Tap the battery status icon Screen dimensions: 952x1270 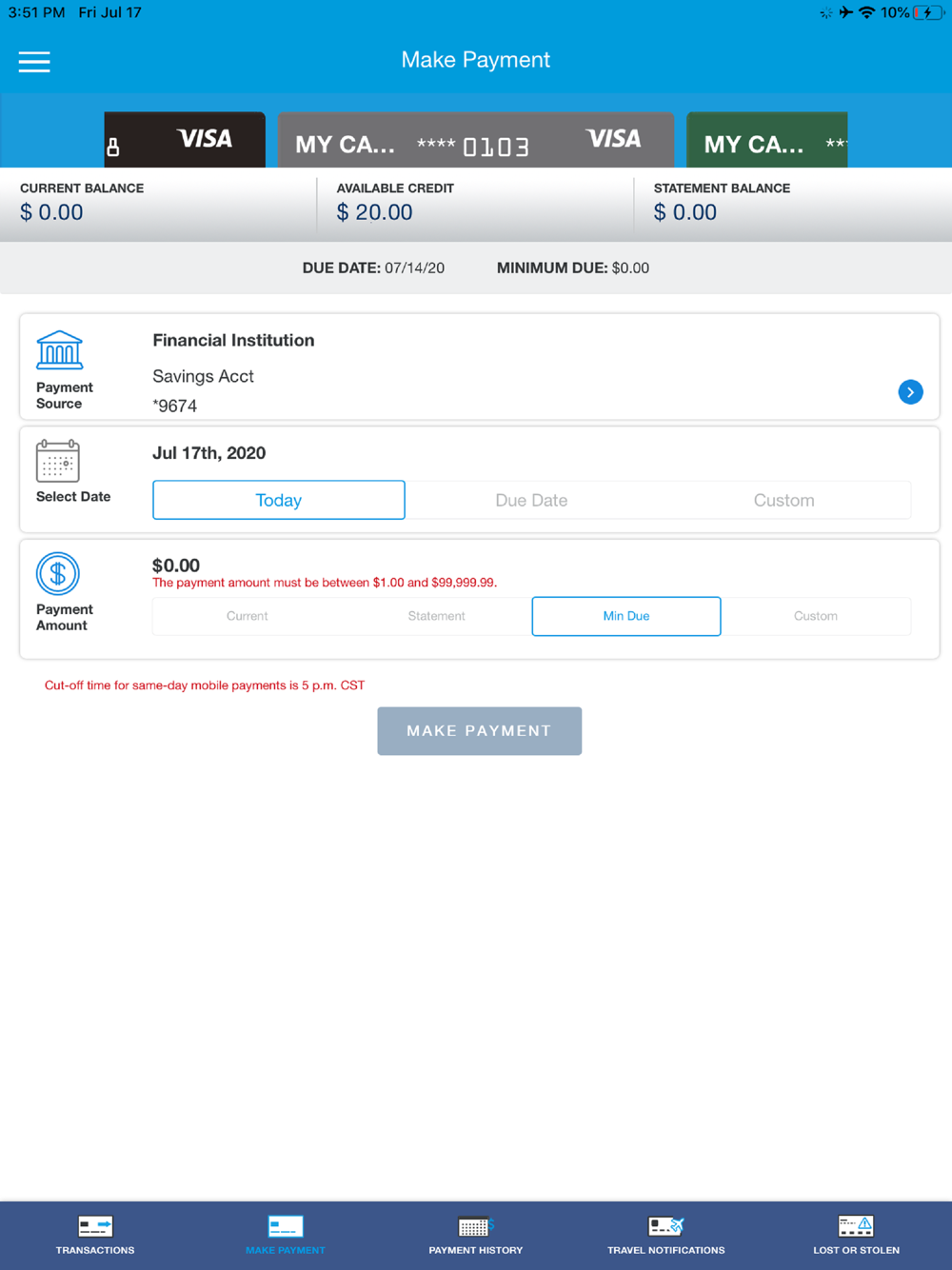click(x=928, y=12)
